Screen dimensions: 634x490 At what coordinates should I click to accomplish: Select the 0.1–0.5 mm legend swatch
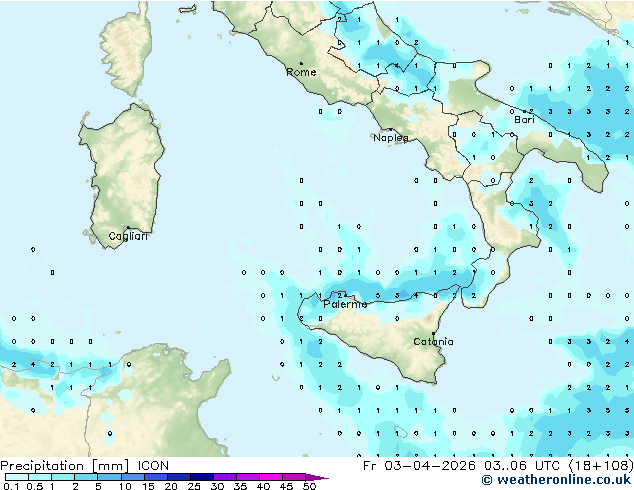tap(17, 477)
